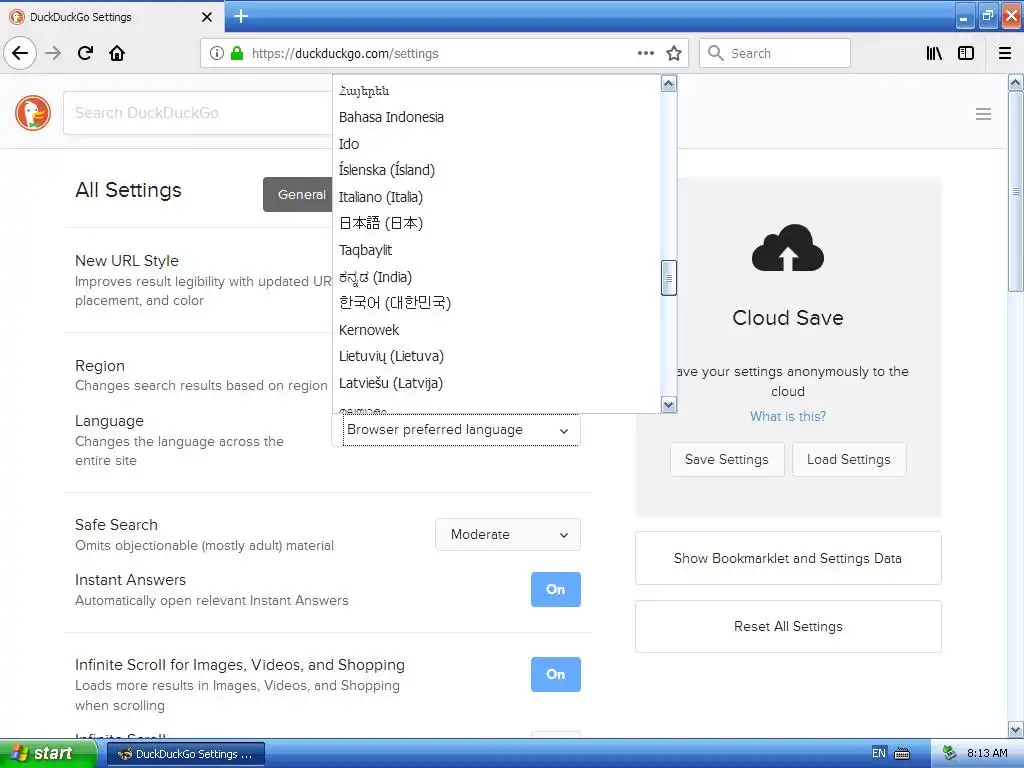Open the page actions three-dot menu
This screenshot has height=768, width=1024.
click(x=645, y=53)
